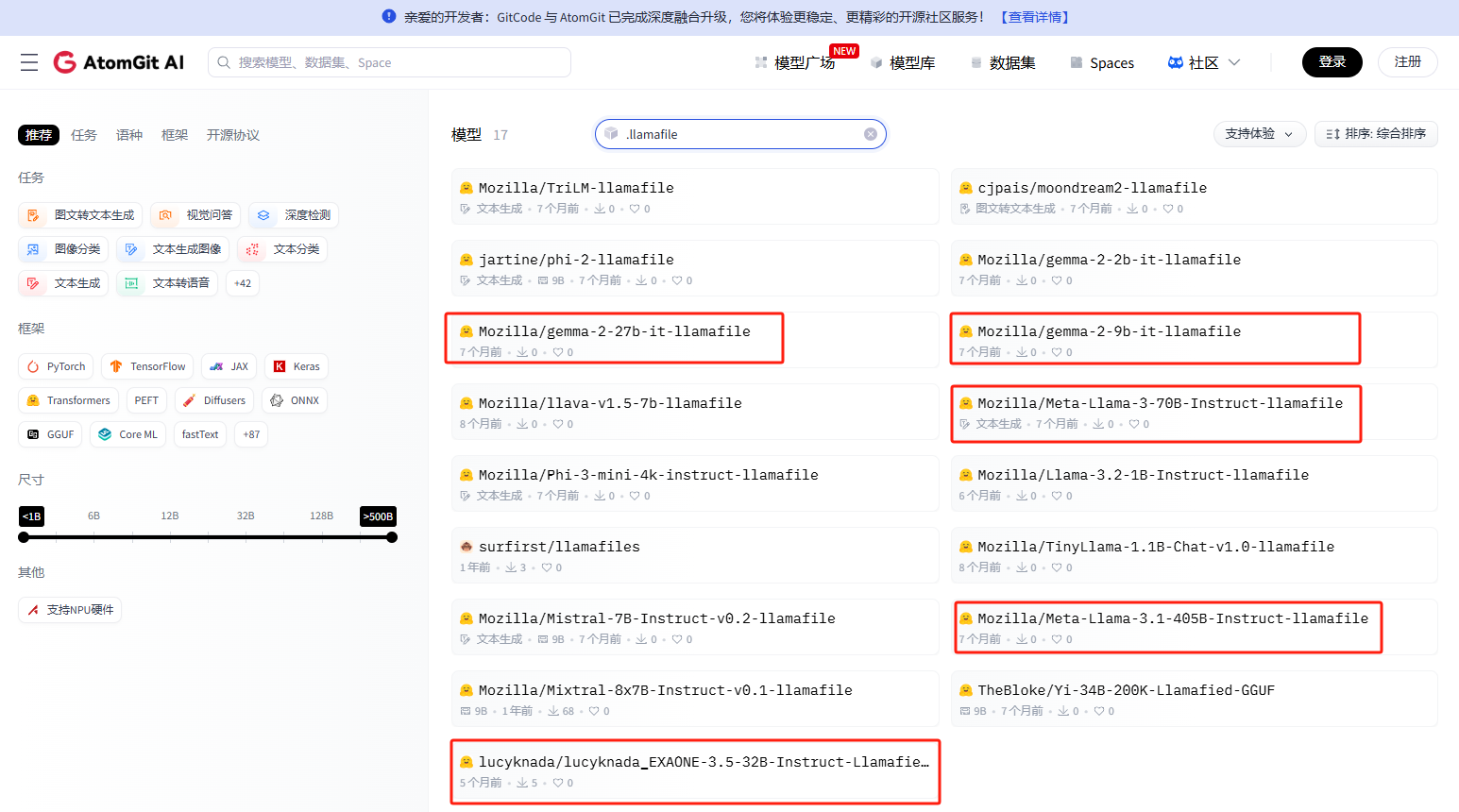Filter by Core ML framework

click(x=128, y=434)
